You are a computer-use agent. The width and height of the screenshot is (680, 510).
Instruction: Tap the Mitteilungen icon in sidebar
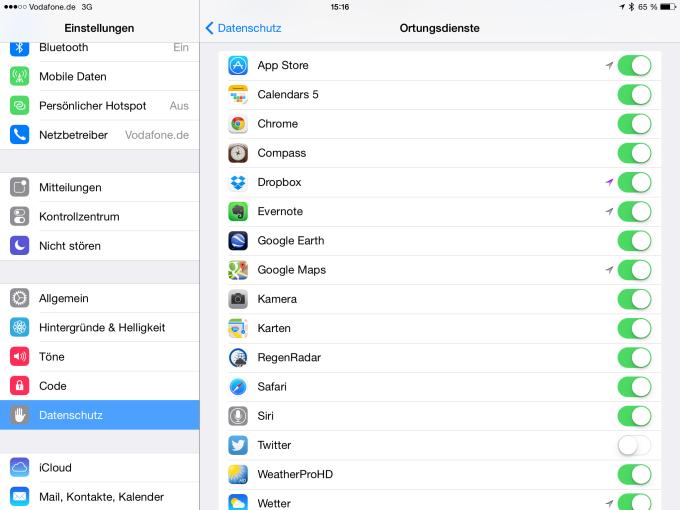point(20,187)
